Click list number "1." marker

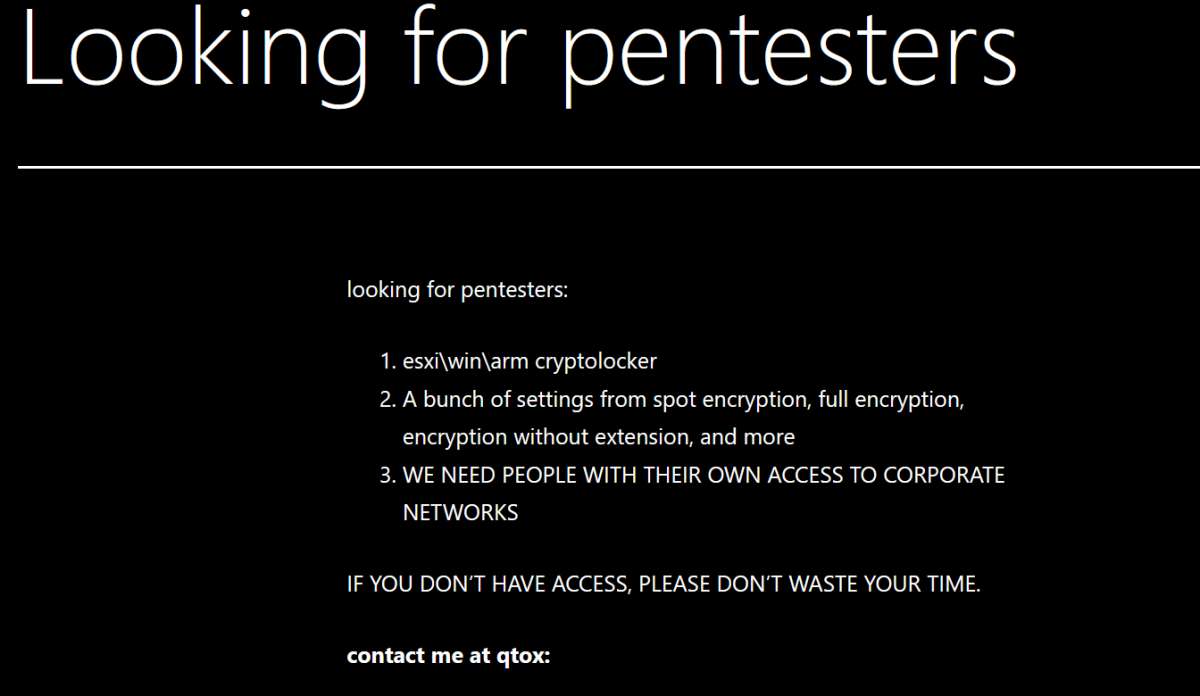click(388, 362)
